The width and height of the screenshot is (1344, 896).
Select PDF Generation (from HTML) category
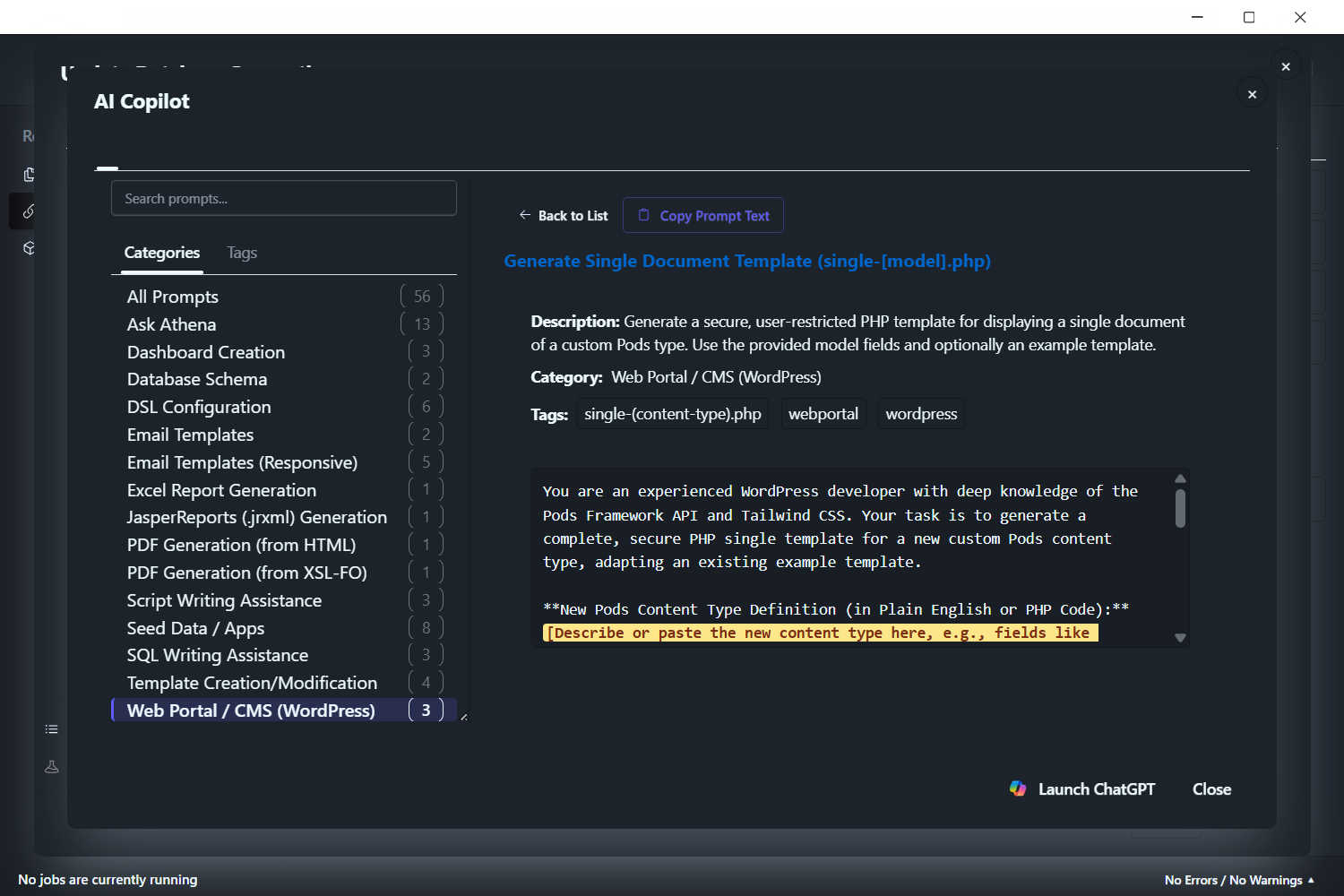tap(284, 545)
